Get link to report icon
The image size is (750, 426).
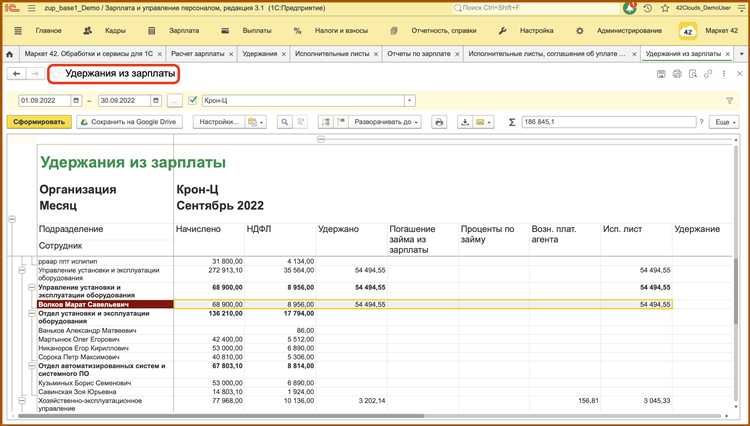coord(708,74)
